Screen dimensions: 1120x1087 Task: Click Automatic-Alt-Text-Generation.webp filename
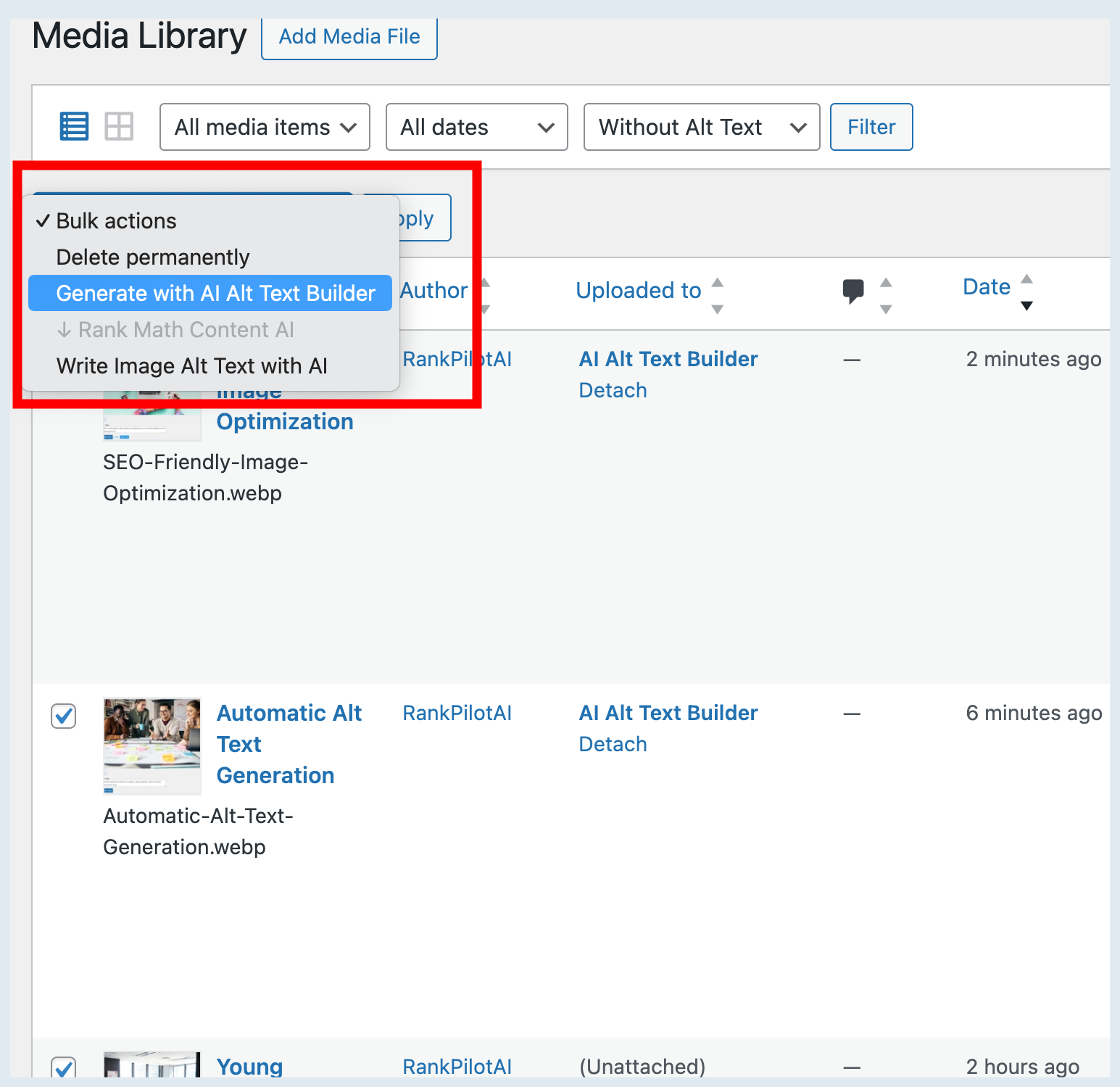coord(199,831)
